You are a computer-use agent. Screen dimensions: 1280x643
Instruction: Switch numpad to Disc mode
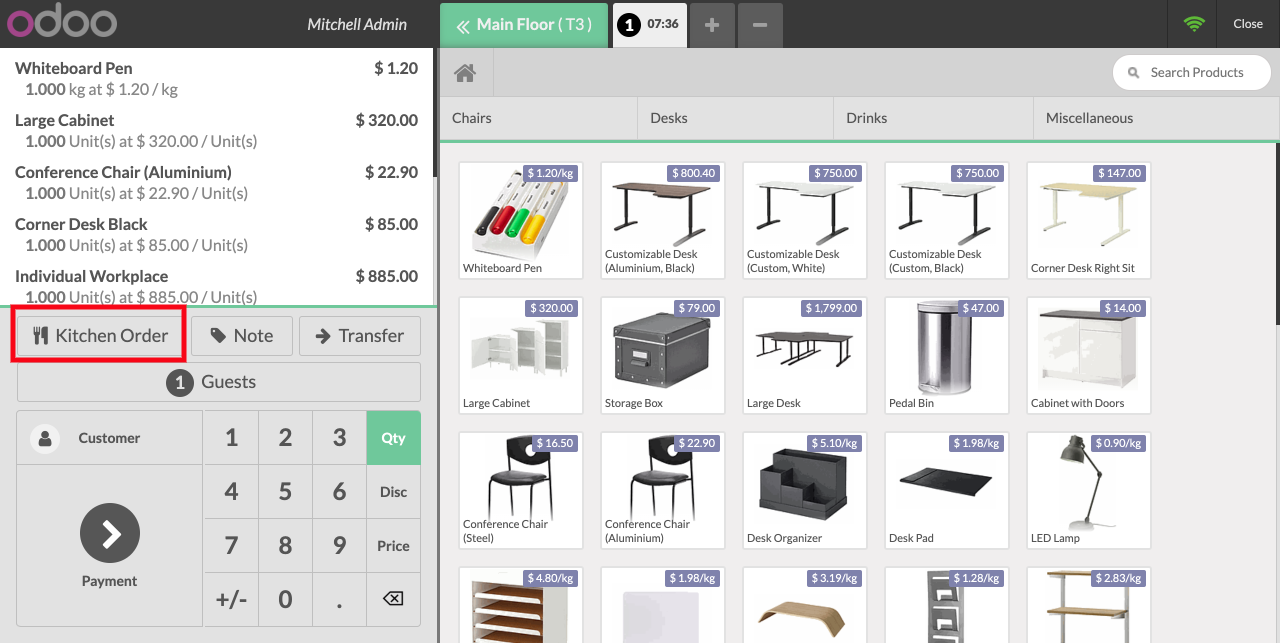click(393, 492)
